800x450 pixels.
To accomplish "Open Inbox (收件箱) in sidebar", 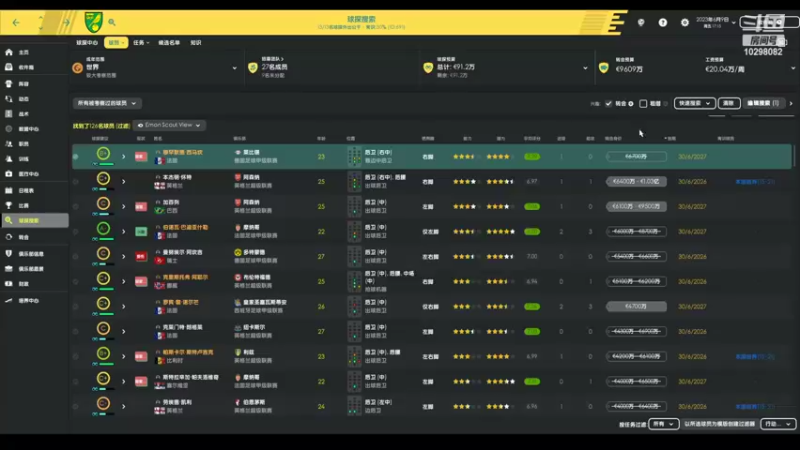I will (x=34, y=67).
